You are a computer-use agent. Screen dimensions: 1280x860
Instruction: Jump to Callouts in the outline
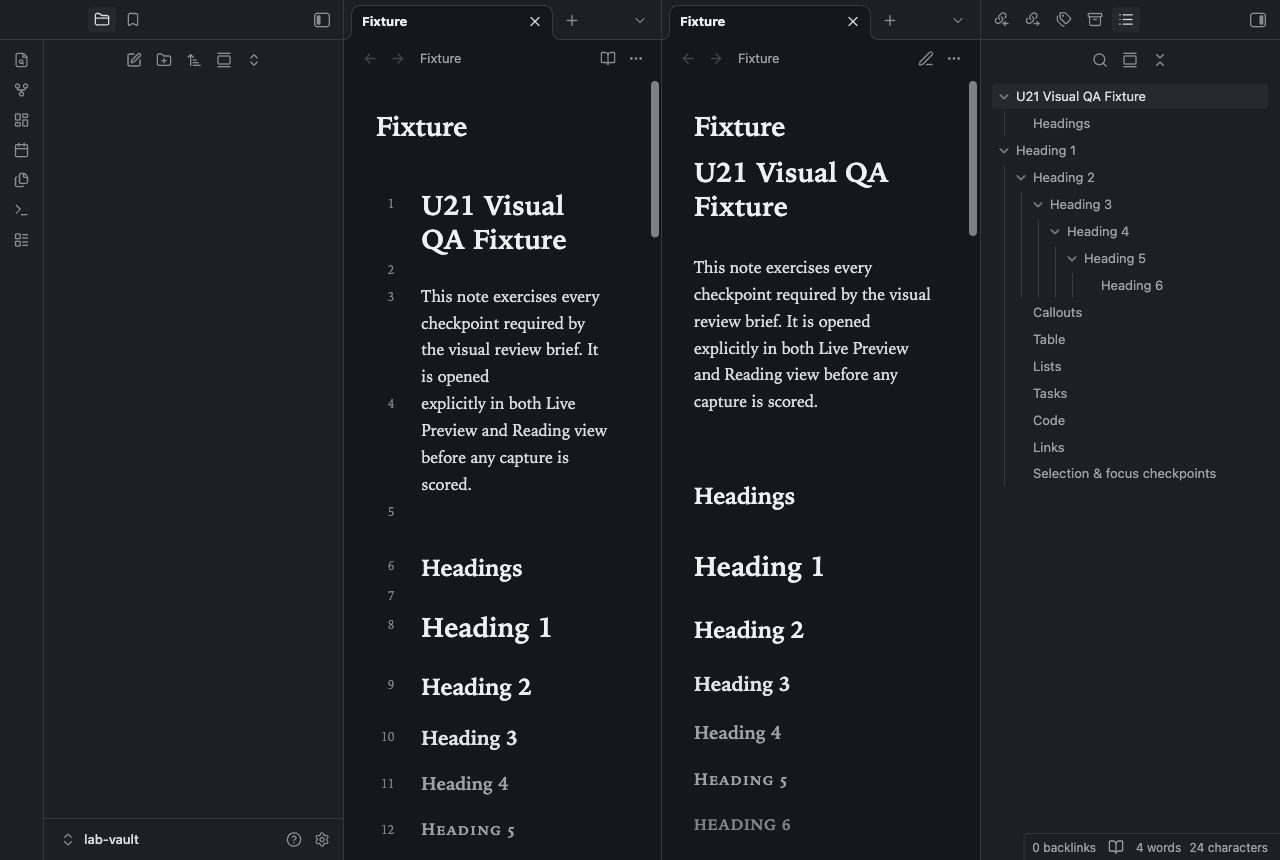click(1057, 312)
